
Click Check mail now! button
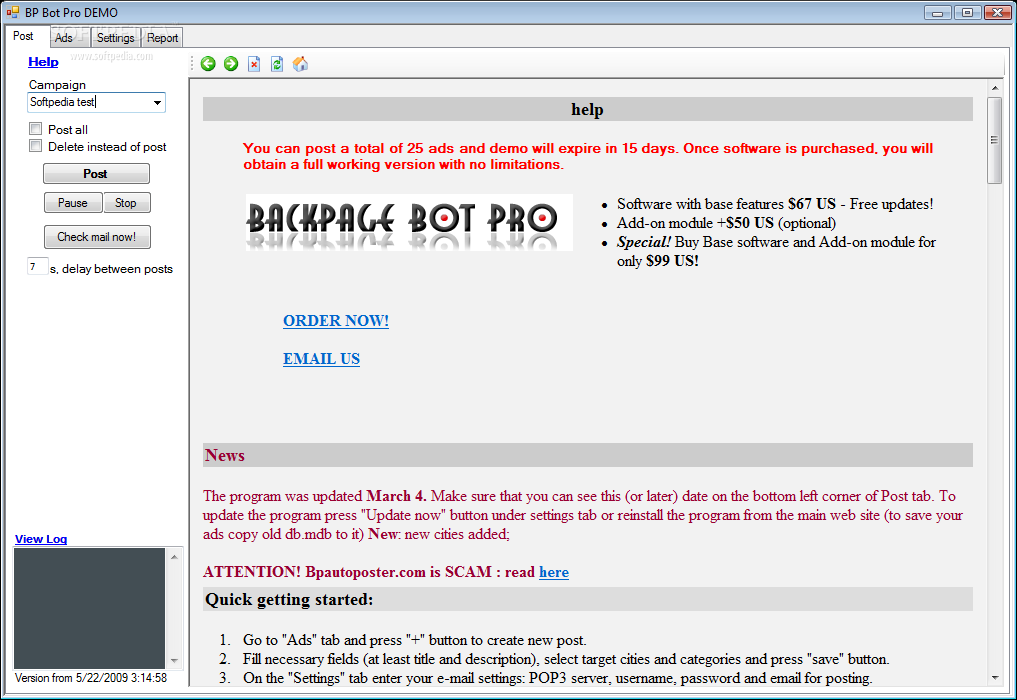(x=97, y=237)
